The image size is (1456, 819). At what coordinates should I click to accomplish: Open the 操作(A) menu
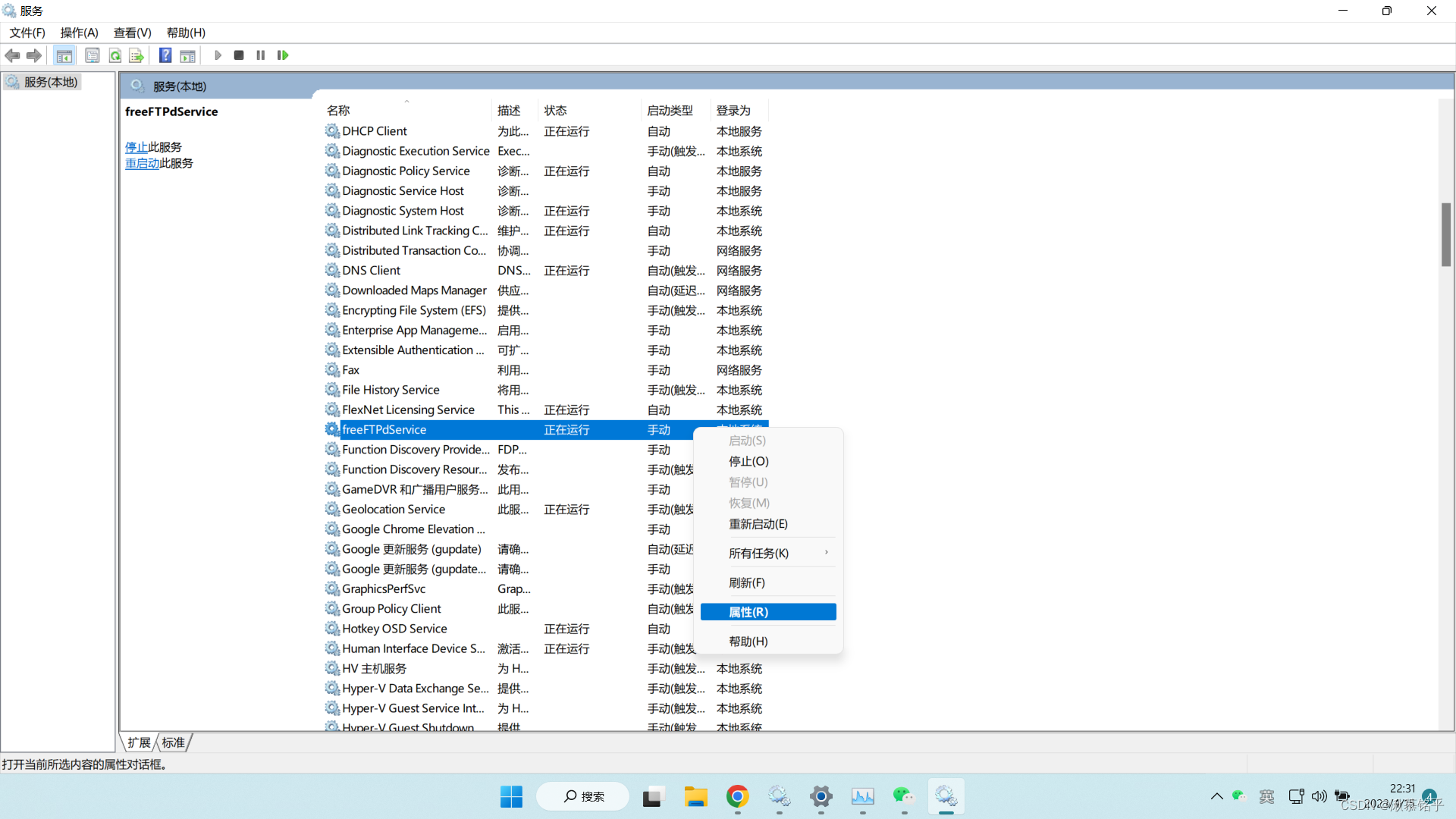coord(79,33)
